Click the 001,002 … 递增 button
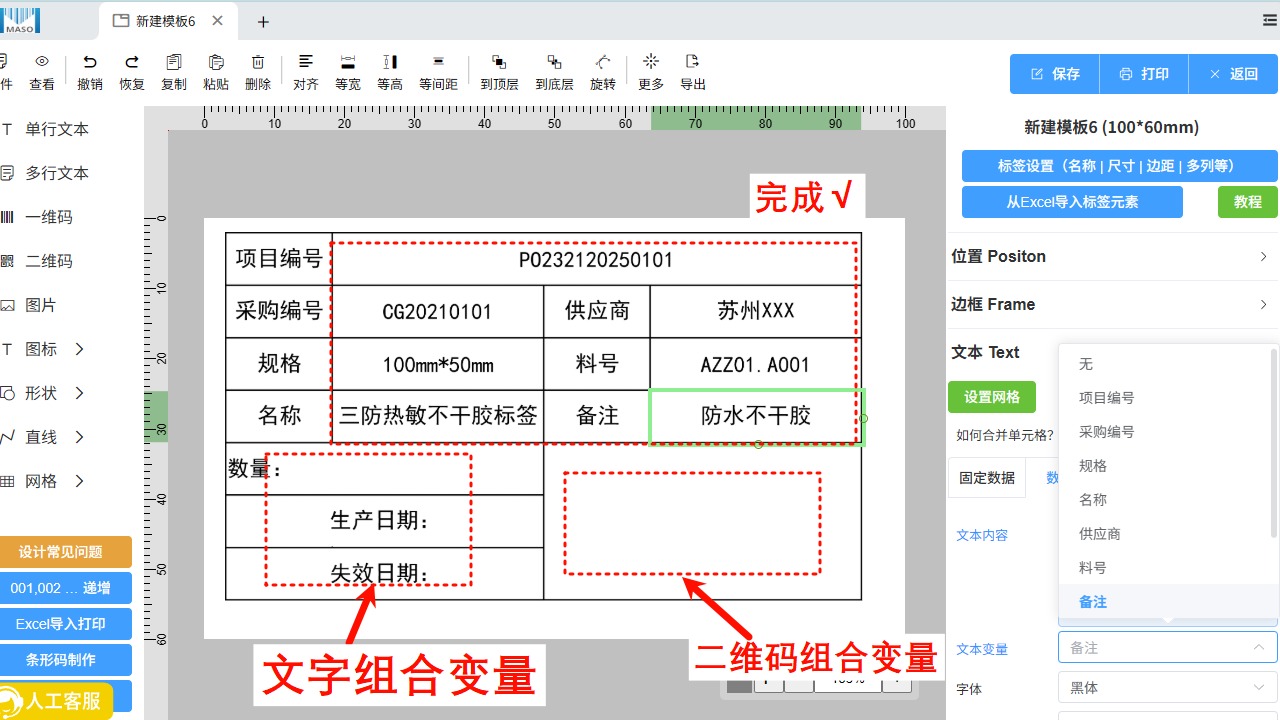 (66, 588)
